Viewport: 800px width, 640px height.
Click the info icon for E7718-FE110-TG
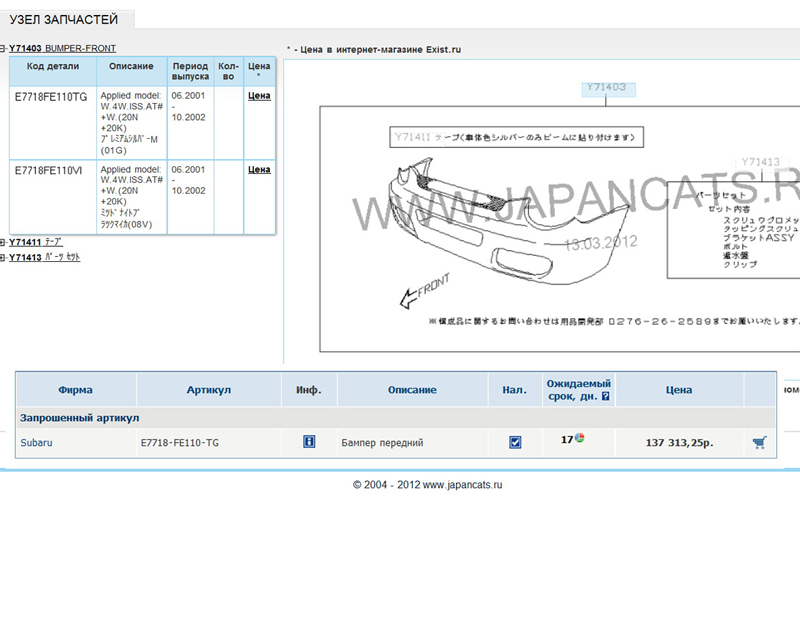[309, 441]
